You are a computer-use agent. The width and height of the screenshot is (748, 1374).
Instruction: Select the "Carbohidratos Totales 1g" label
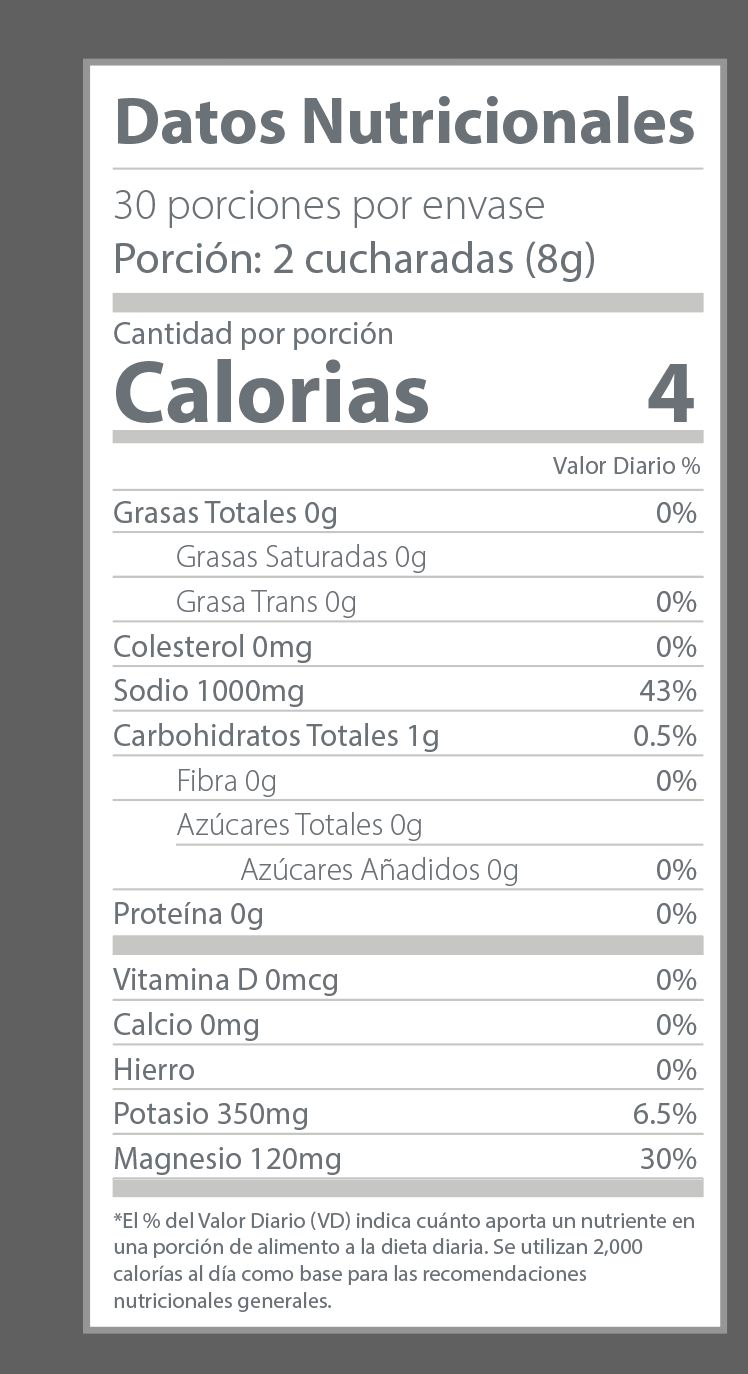pos(276,736)
